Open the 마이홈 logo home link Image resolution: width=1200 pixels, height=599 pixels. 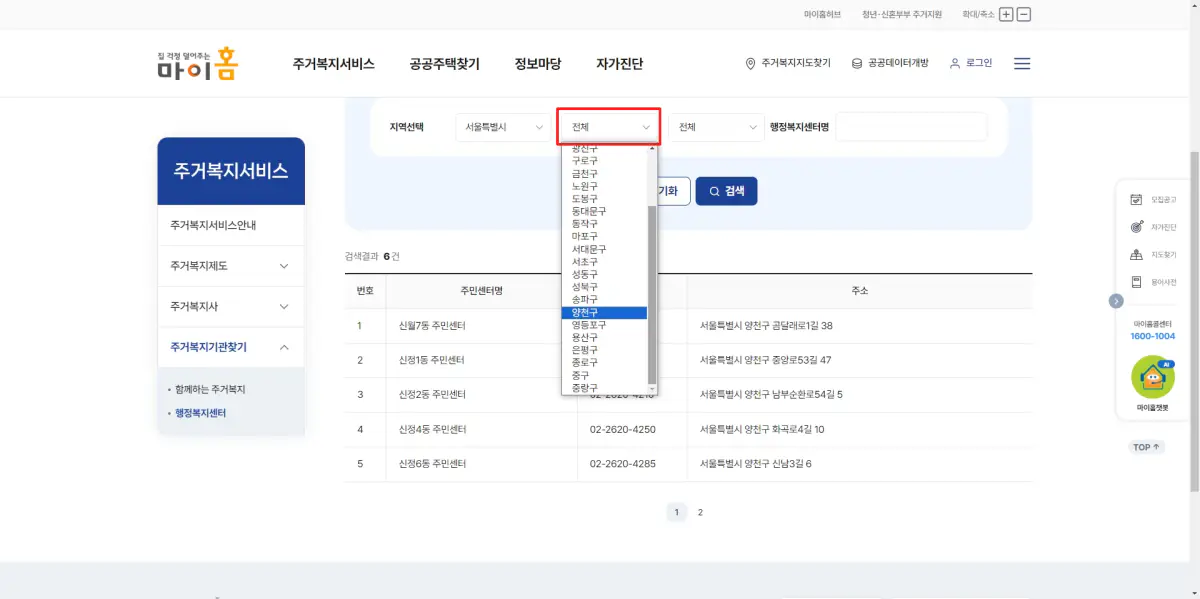coord(197,63)
